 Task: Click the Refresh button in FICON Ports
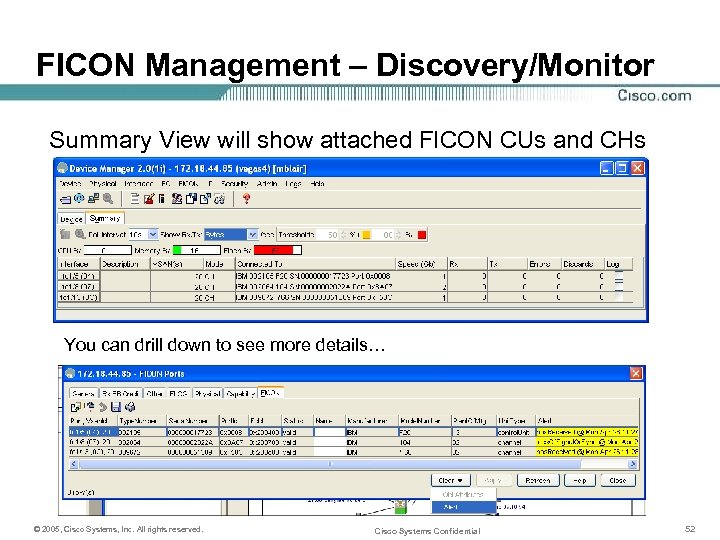[x=538, y=480]
